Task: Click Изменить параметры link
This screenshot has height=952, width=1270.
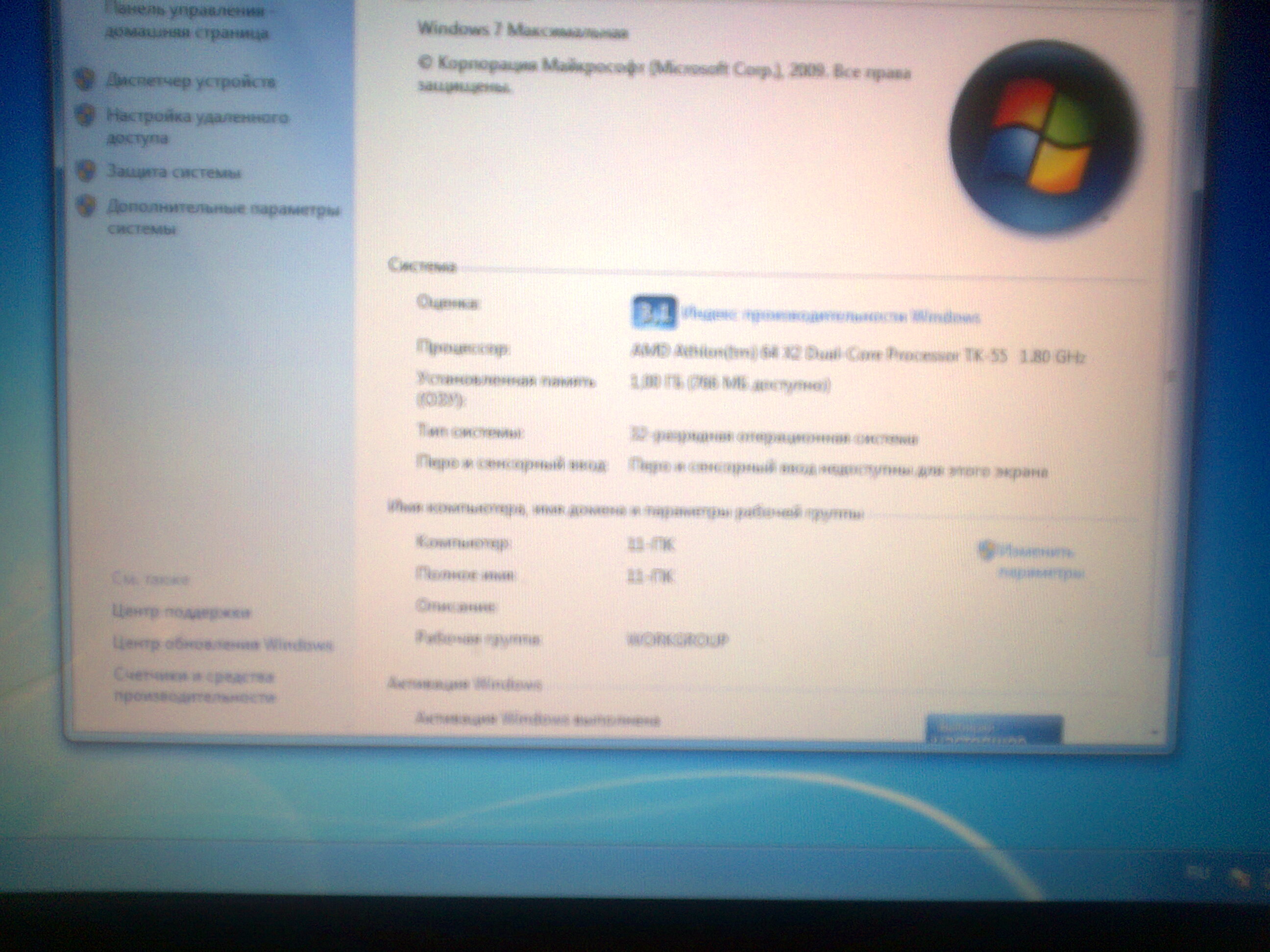Action: (1040, 562)
